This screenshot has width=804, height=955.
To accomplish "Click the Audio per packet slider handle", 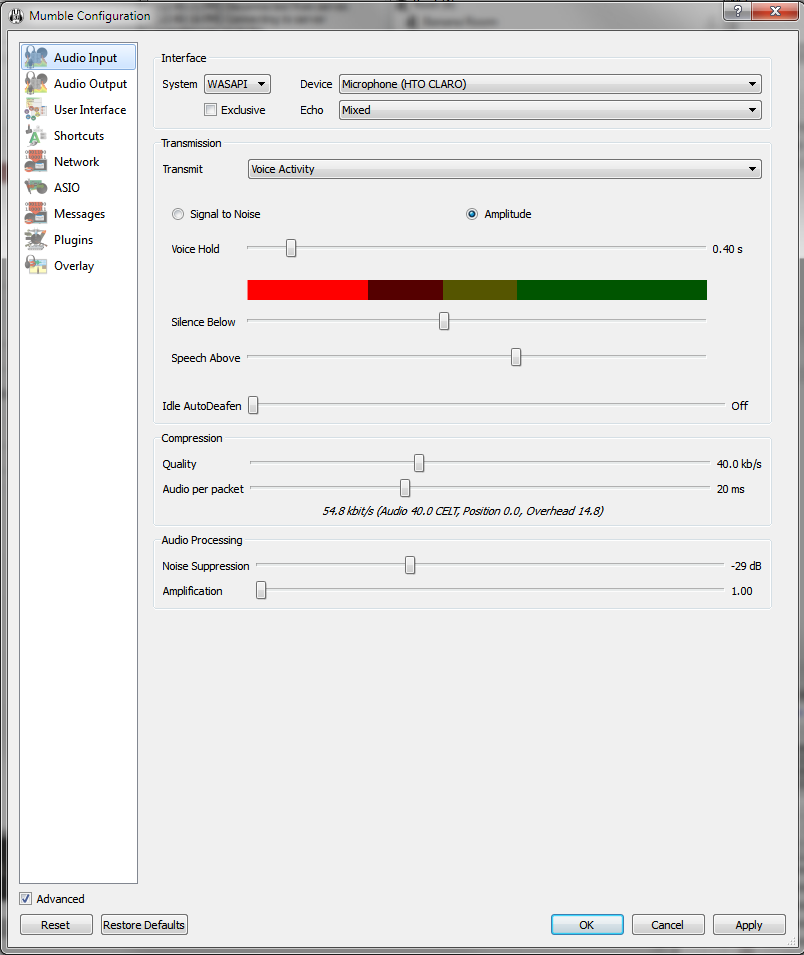I will tap(405, 488).
